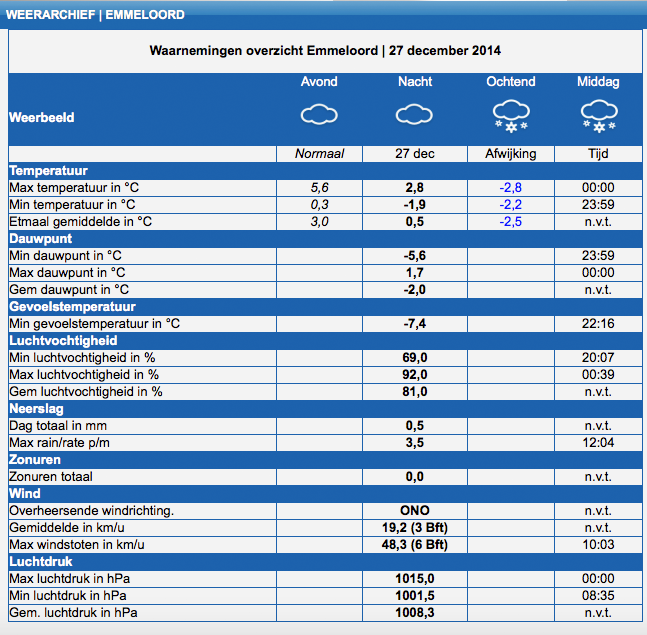Select the Gevoelstemperatuur section header

point(72,307)
